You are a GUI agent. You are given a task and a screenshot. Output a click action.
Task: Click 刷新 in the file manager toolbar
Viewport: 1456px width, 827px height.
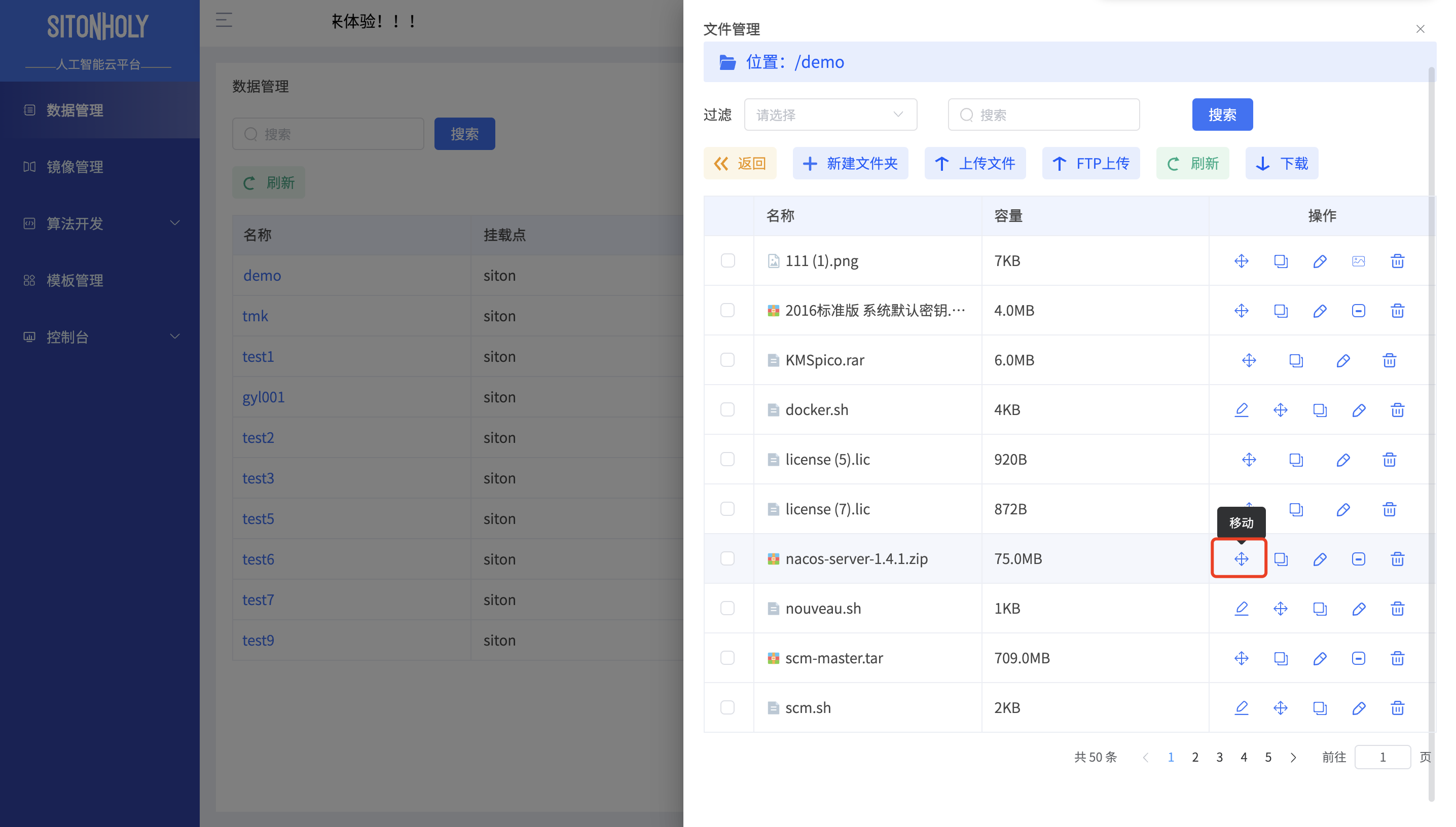1192,164
